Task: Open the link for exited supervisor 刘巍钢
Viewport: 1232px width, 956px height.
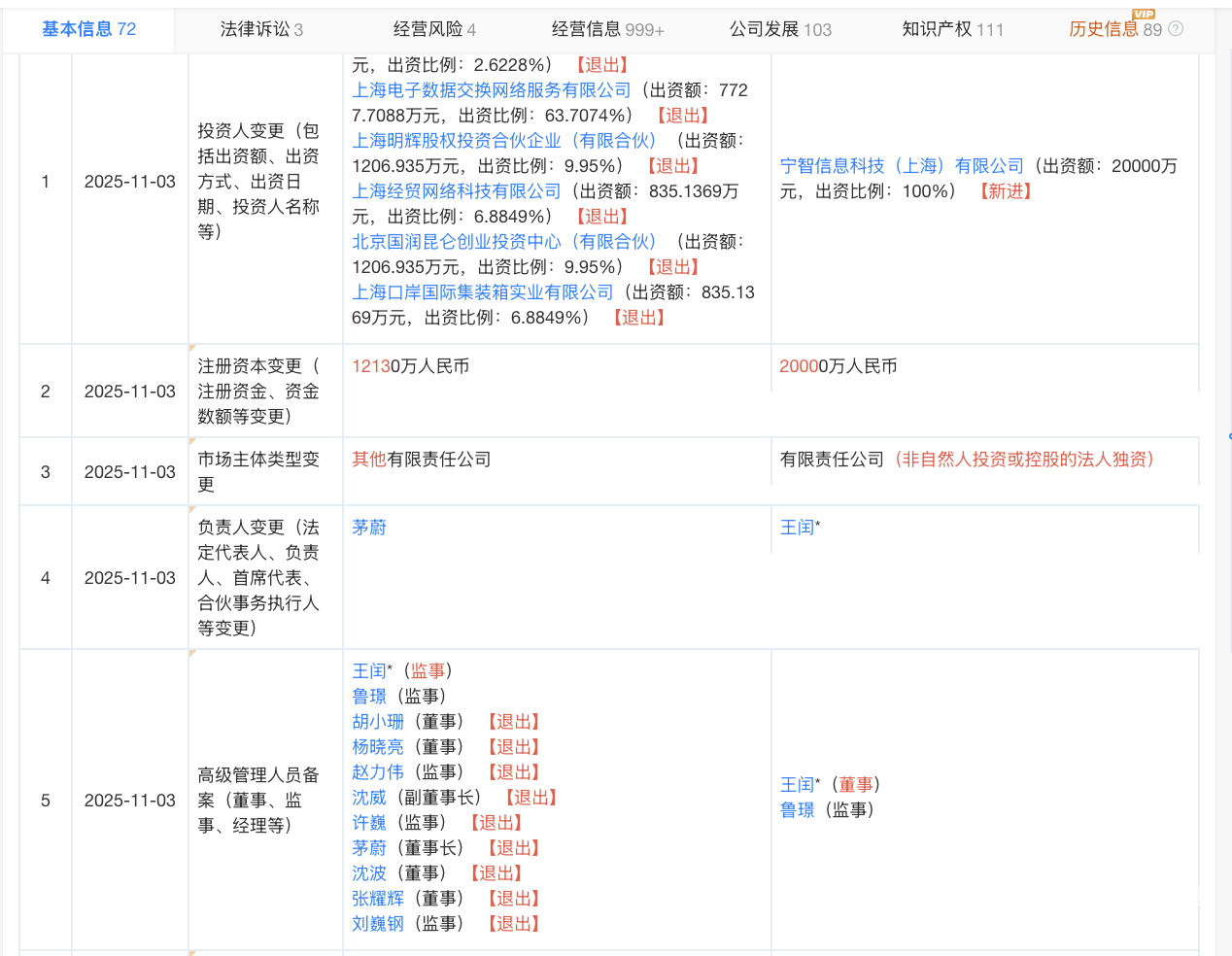Action: point(378,923)
